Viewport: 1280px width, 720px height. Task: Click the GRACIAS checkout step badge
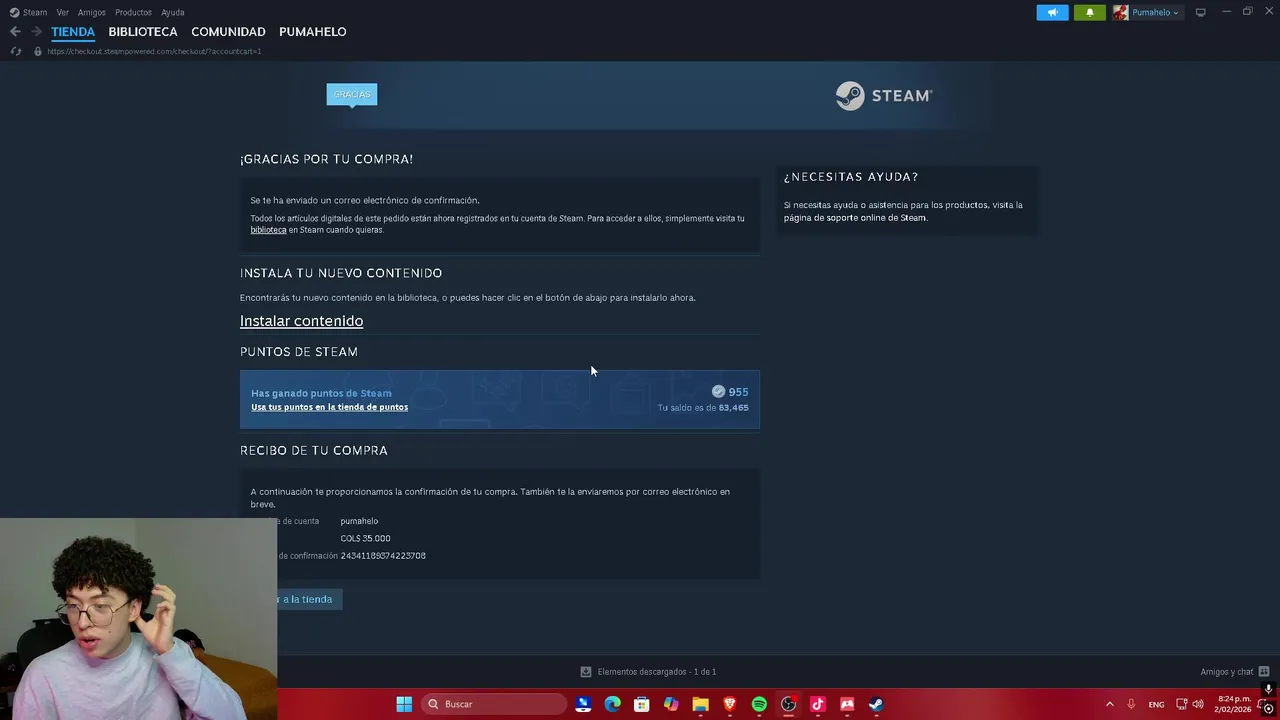coord(352,94)
